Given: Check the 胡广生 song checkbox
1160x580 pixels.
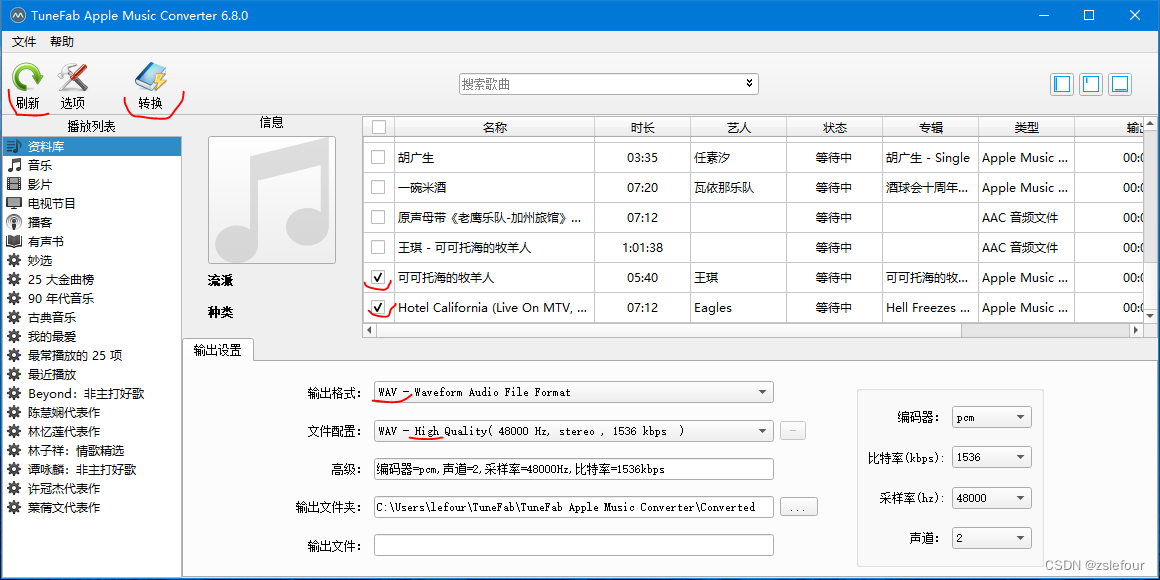Looking at the screenshot, I should (378, 157).
